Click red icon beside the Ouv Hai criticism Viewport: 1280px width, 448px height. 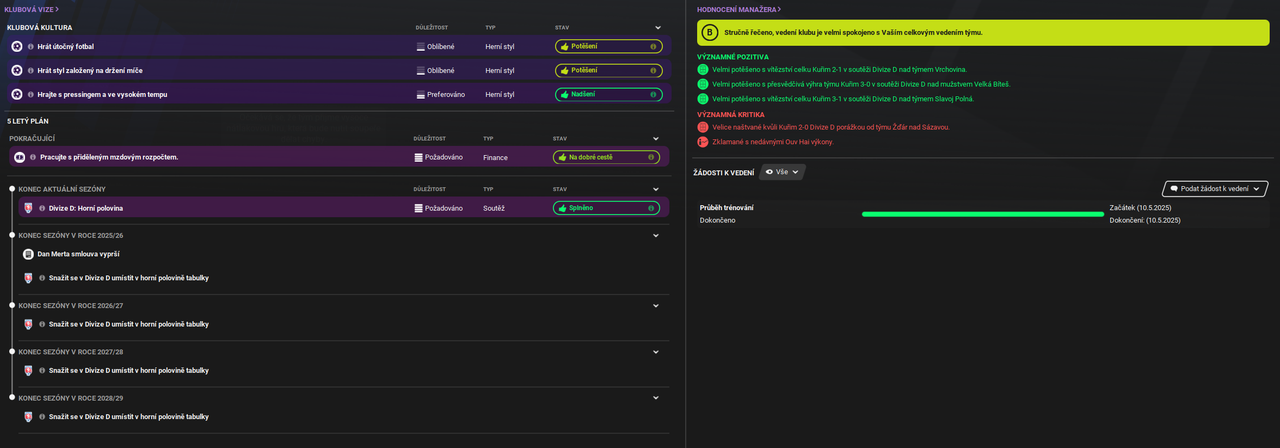703,142
